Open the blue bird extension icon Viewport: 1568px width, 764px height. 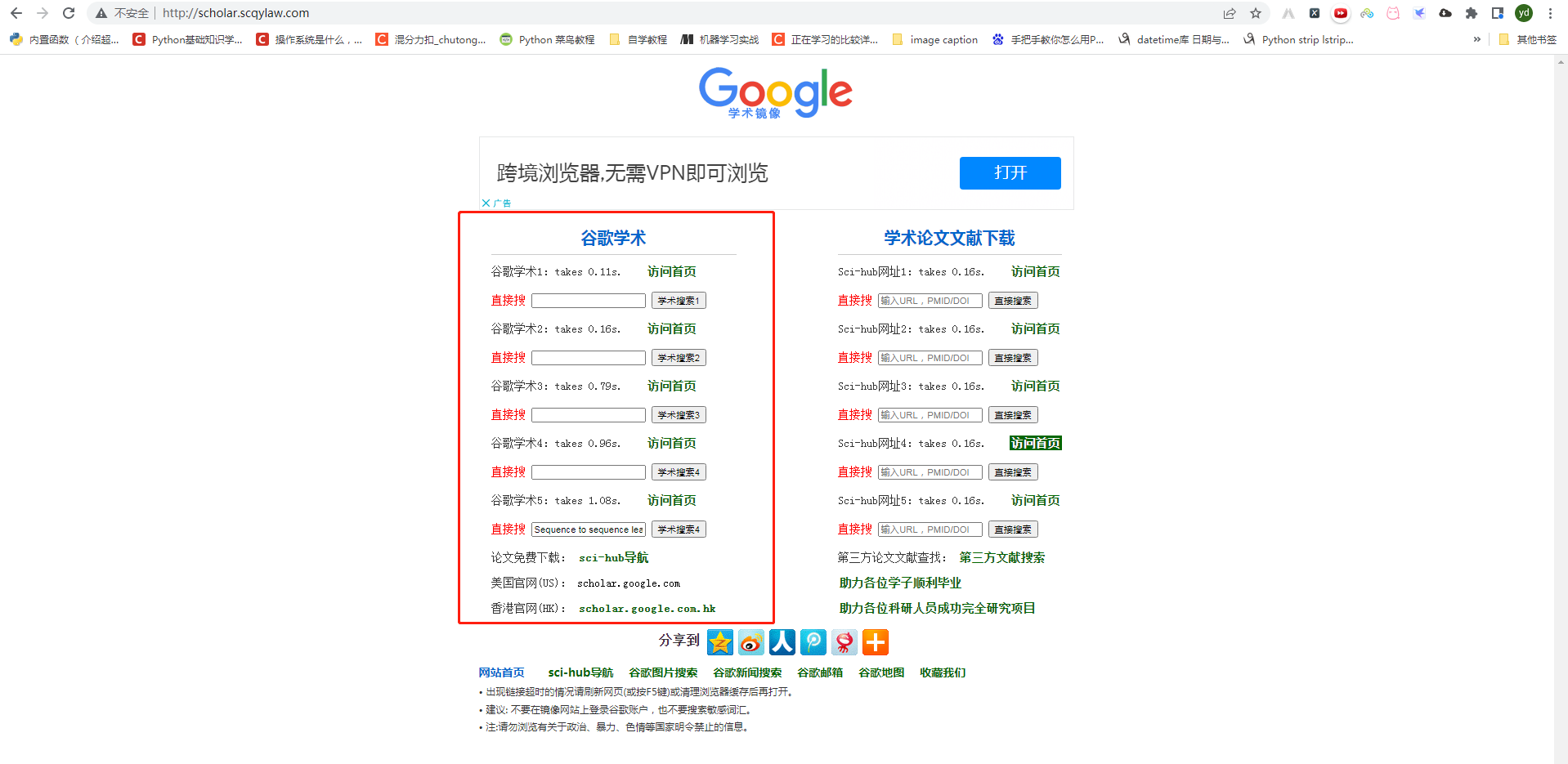point(1419,13)
